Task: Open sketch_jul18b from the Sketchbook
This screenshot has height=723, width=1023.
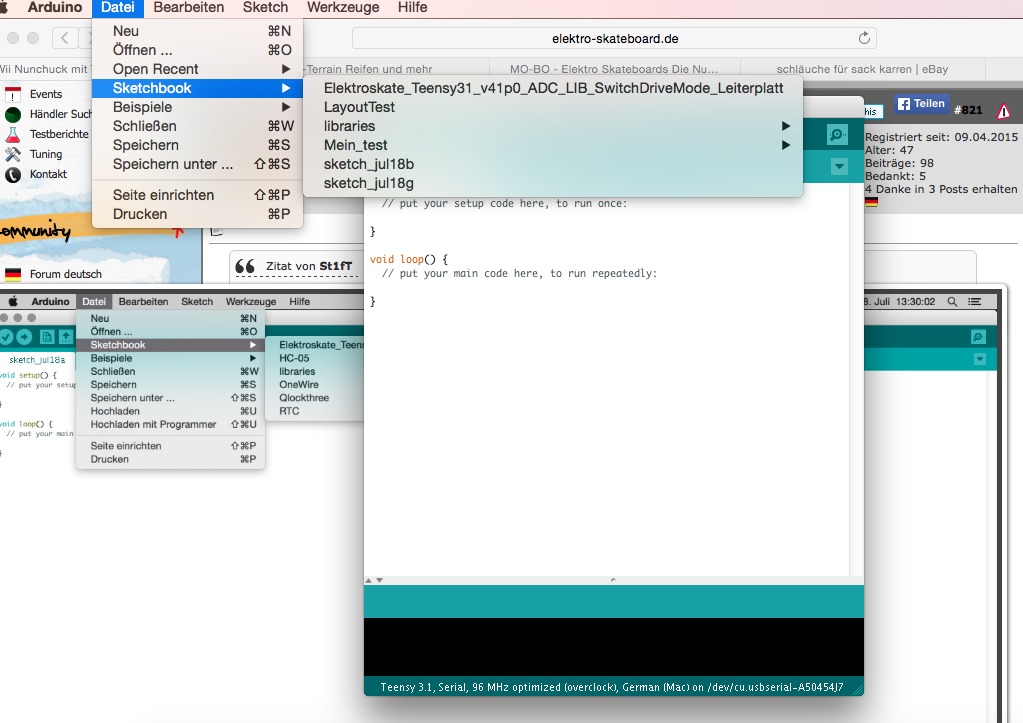Action: 553,164
